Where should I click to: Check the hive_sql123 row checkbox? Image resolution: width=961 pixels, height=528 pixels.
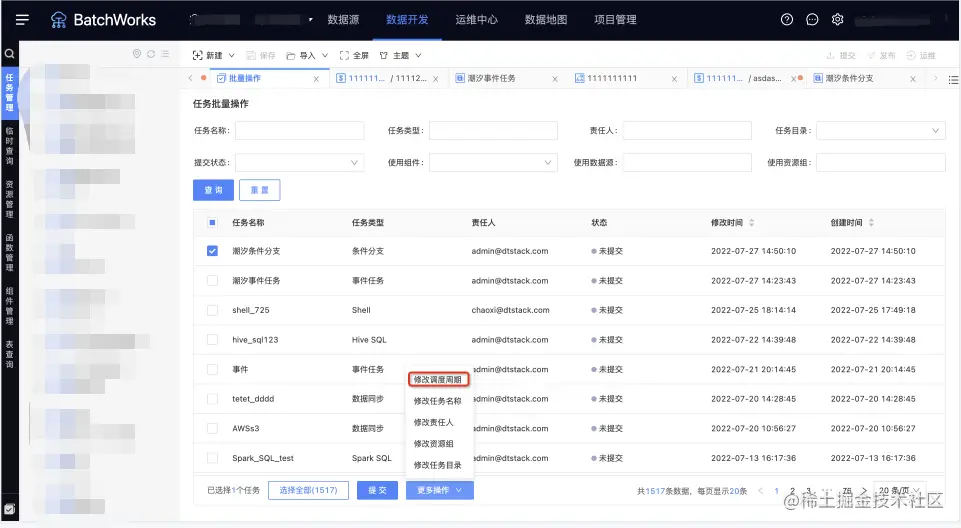212,339
